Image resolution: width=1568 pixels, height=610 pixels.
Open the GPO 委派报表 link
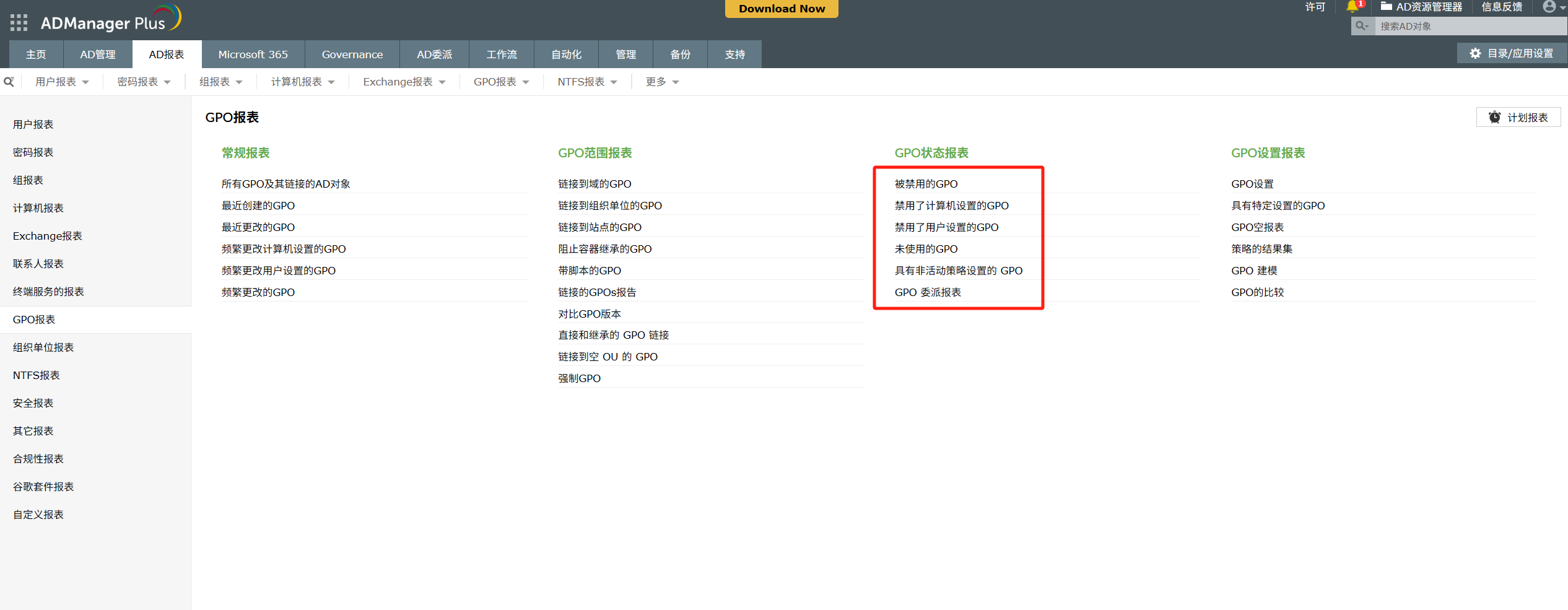point(928,292)
